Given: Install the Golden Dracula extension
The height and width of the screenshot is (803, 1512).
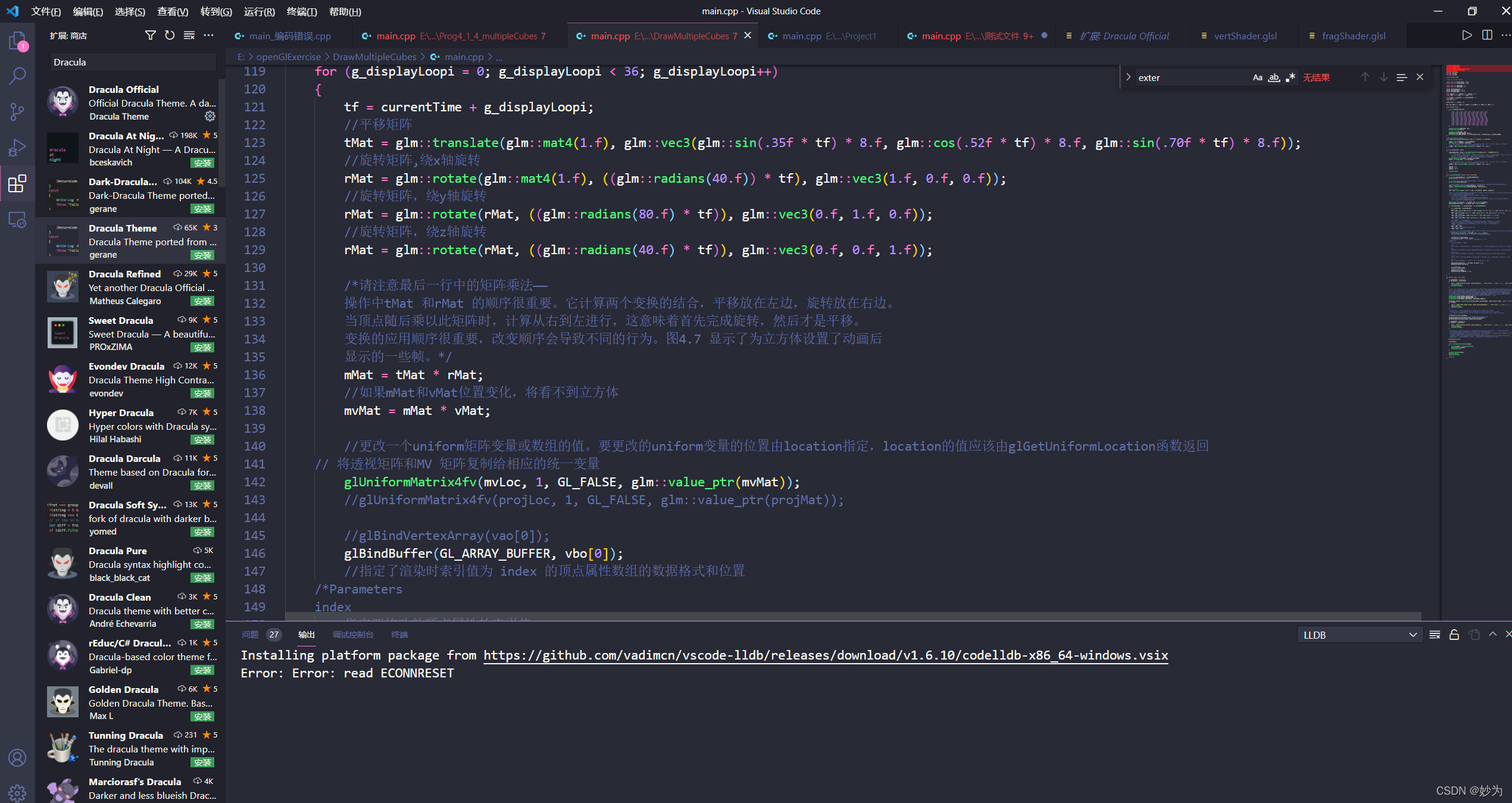Looking at the screenshot, I should (x=203, y=717).
